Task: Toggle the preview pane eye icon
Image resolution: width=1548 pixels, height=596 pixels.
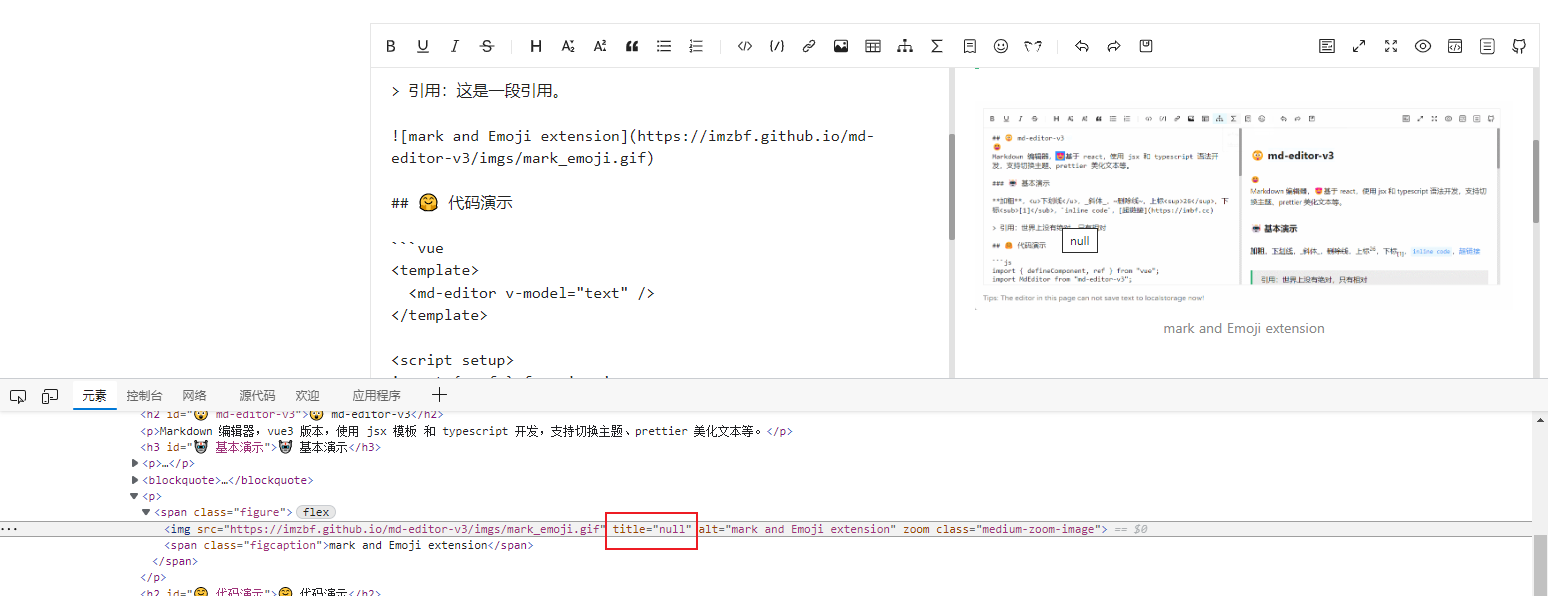Action: pyautogui.click(x=1423, y=46)
